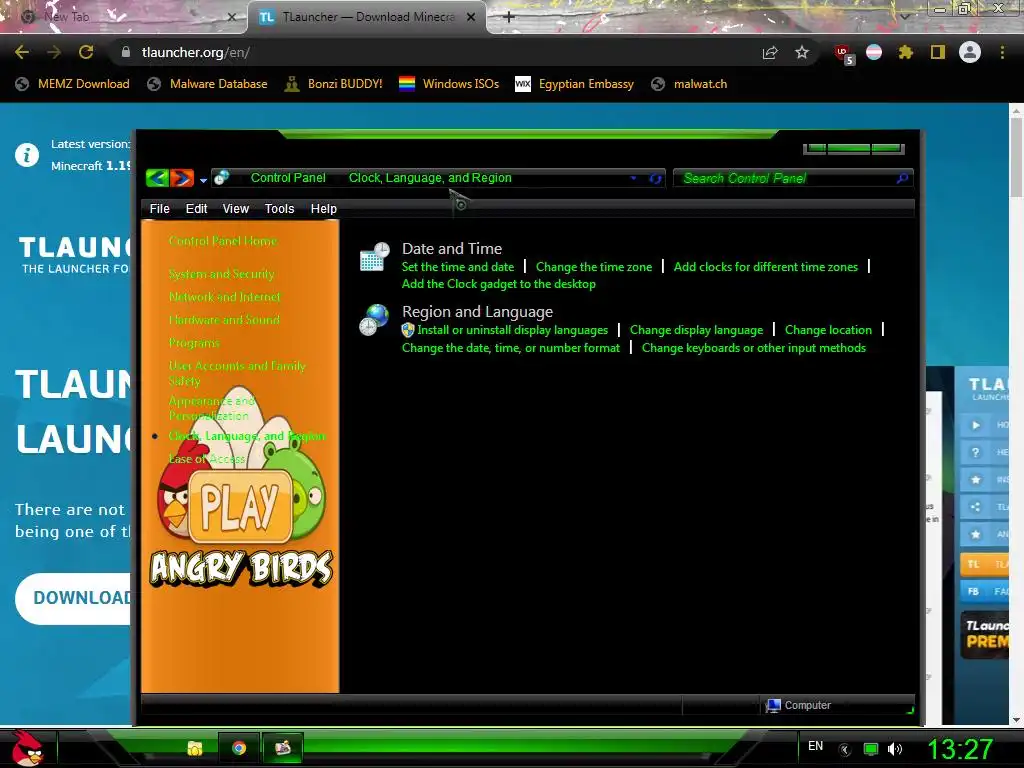Click the Chrome forward arrow
1024x768 pixels.
coord(54,52)
